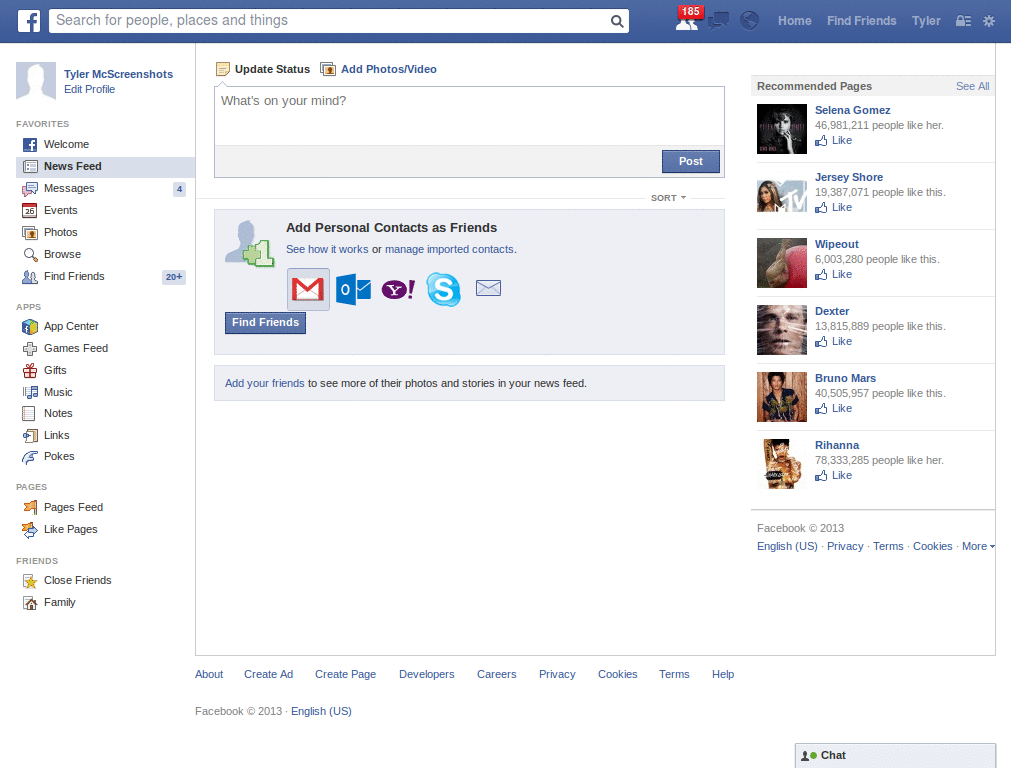Viewport: 1024px width, 768px height.
Task: Like the Dexter page
Action: (x=833, y=342)
